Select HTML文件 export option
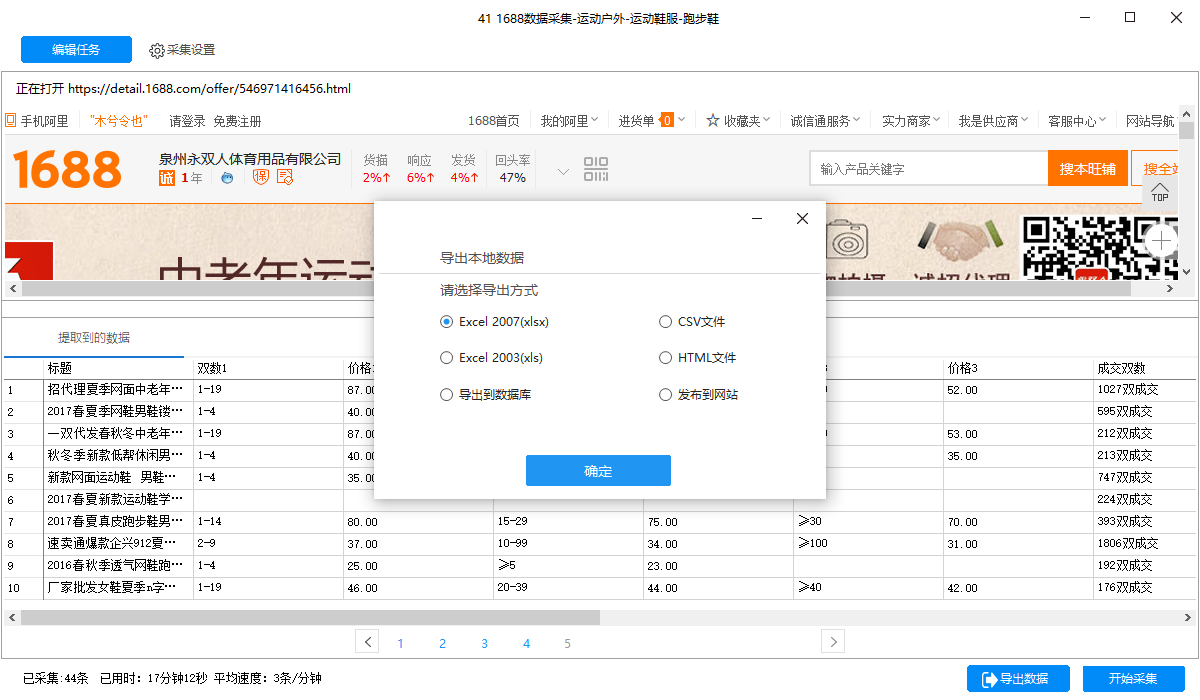 [698, 358]
